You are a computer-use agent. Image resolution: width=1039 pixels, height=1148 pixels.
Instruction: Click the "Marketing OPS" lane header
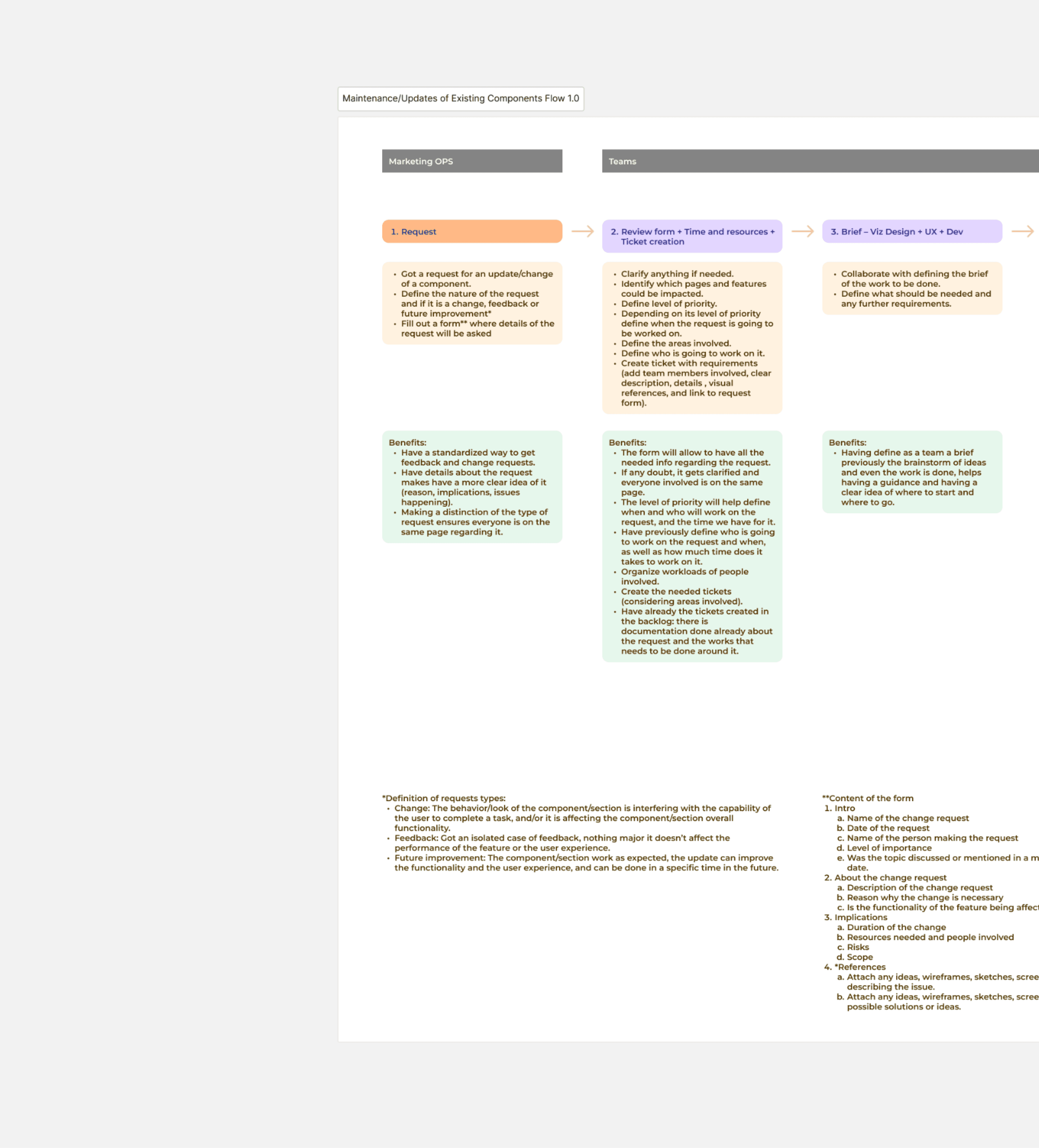pos(472,161)
